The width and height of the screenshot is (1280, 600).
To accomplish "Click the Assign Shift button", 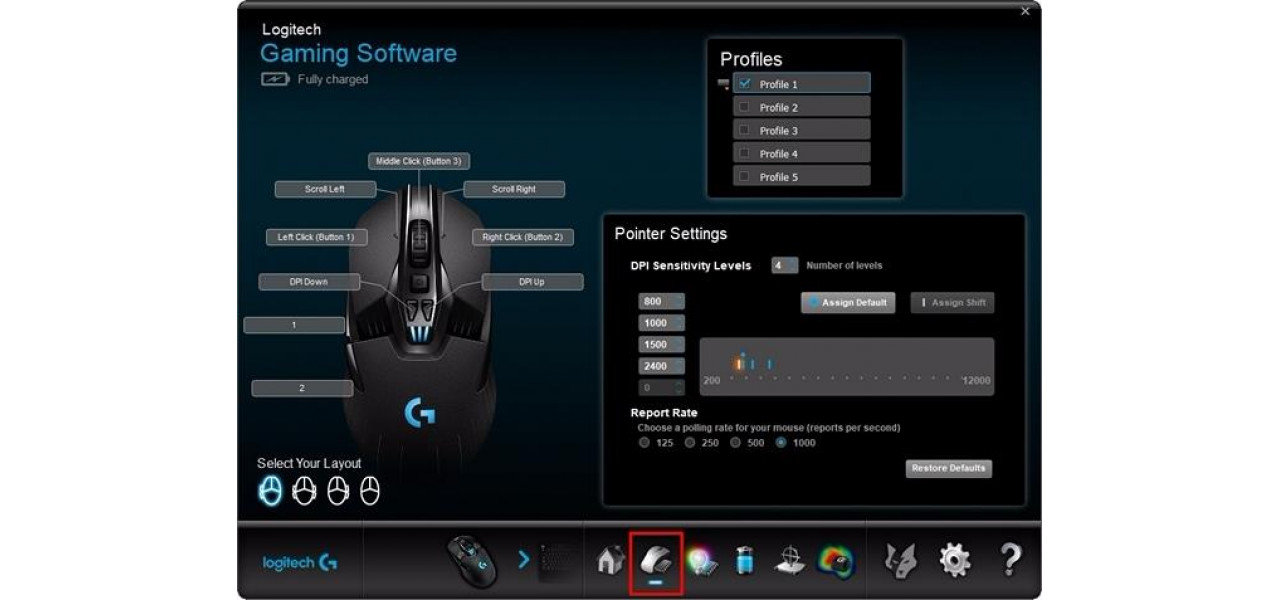I will [x=952, y=302].
